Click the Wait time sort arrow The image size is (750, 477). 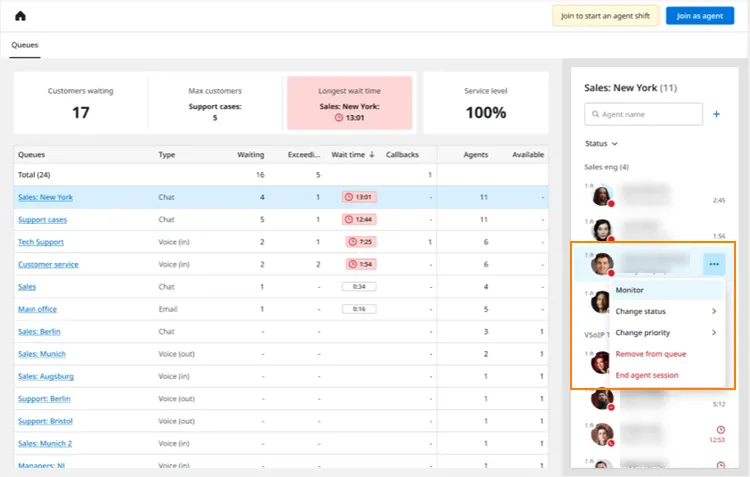tap(372, 155)
